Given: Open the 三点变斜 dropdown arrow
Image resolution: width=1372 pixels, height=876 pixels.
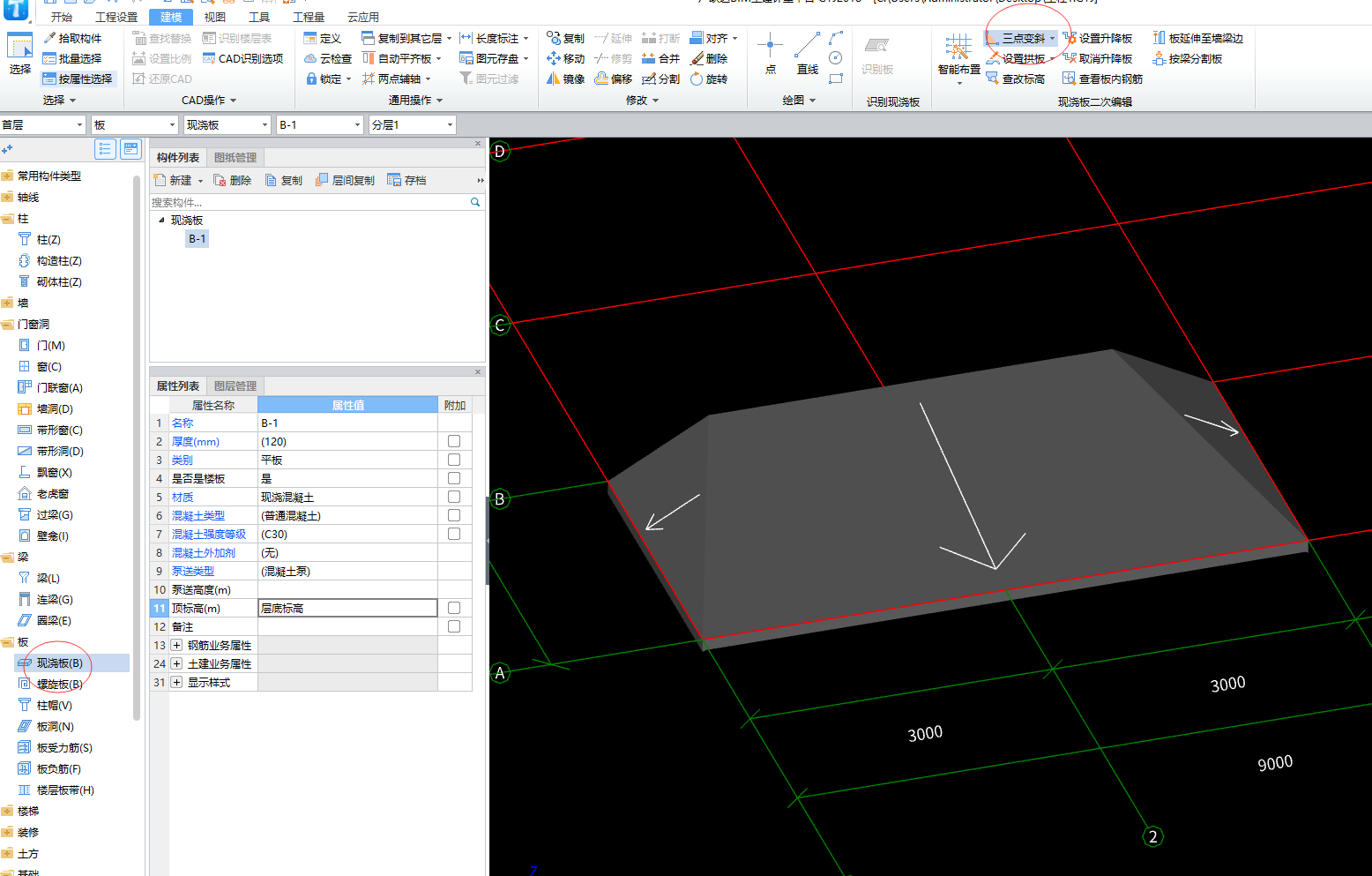Looking at the screenshot, I should pos(1052,38).
